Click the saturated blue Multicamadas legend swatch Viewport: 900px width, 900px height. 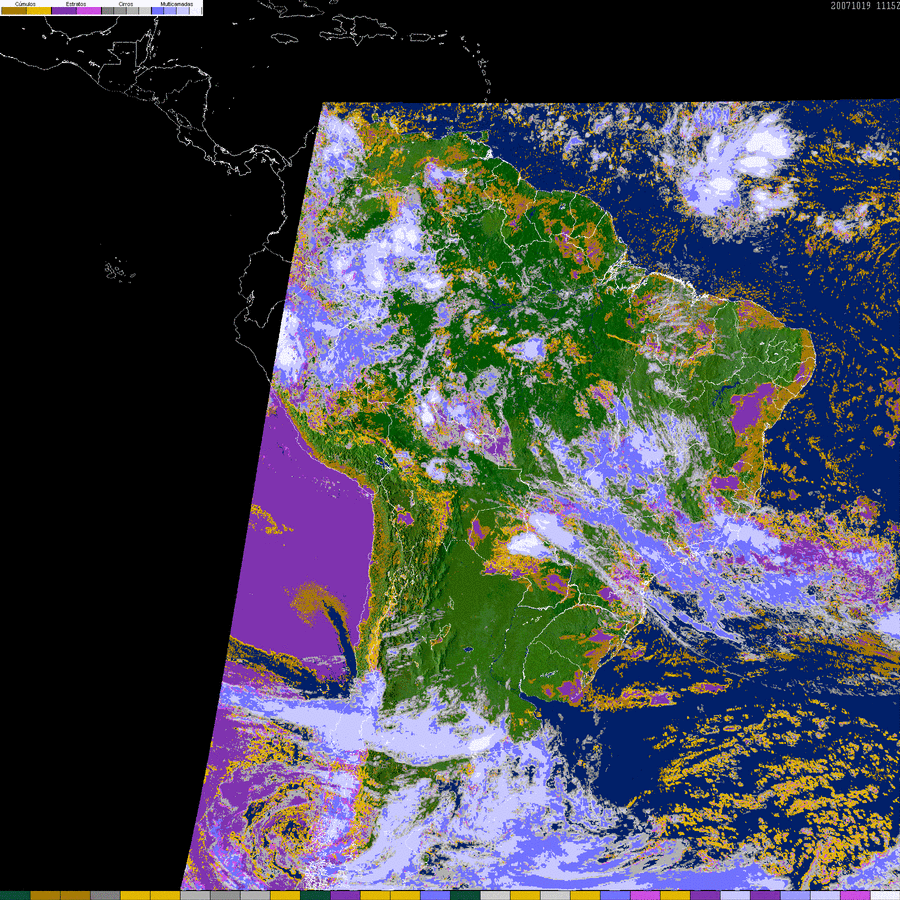coord(157,10)
